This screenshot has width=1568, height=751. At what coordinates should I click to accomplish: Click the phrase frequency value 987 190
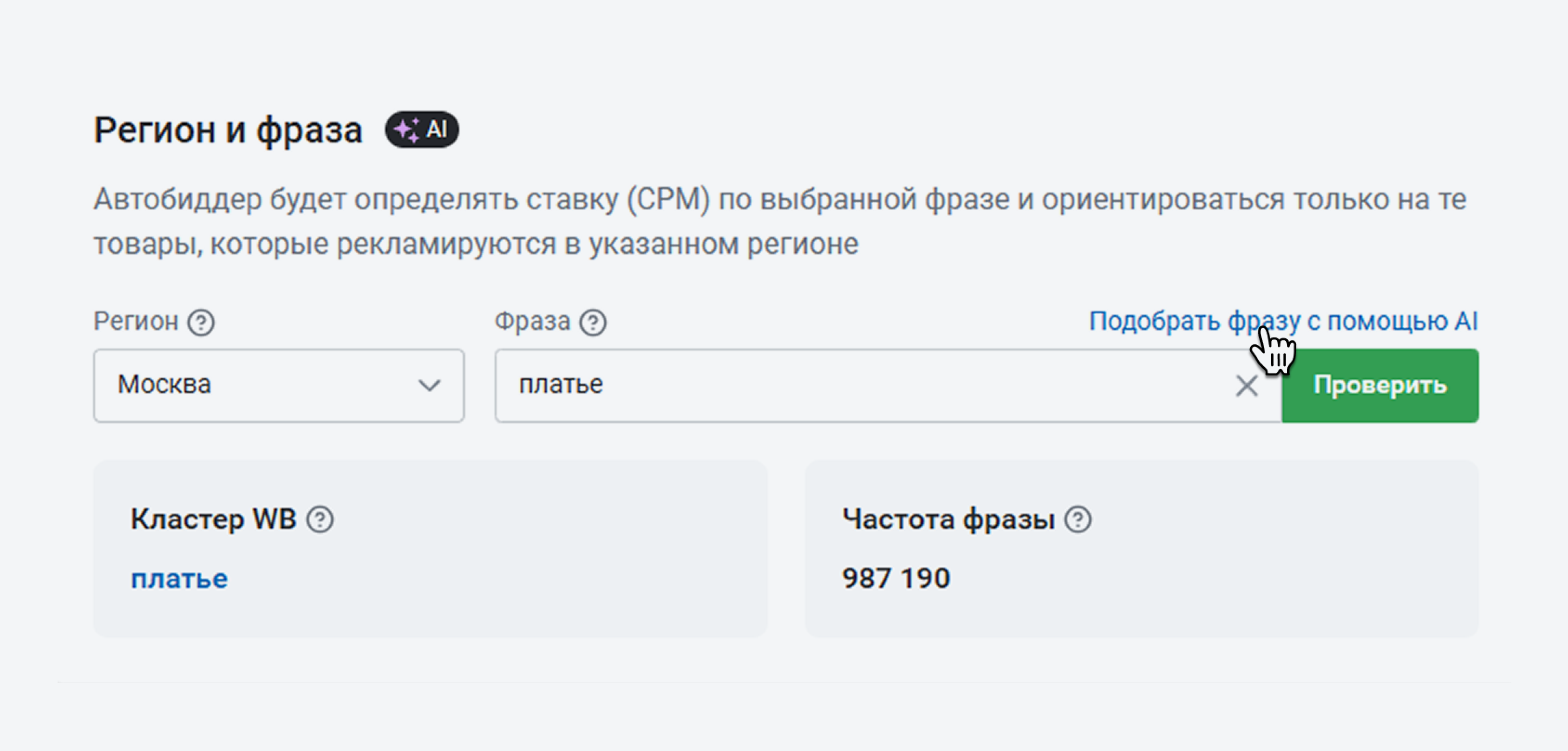click(896, 578)
